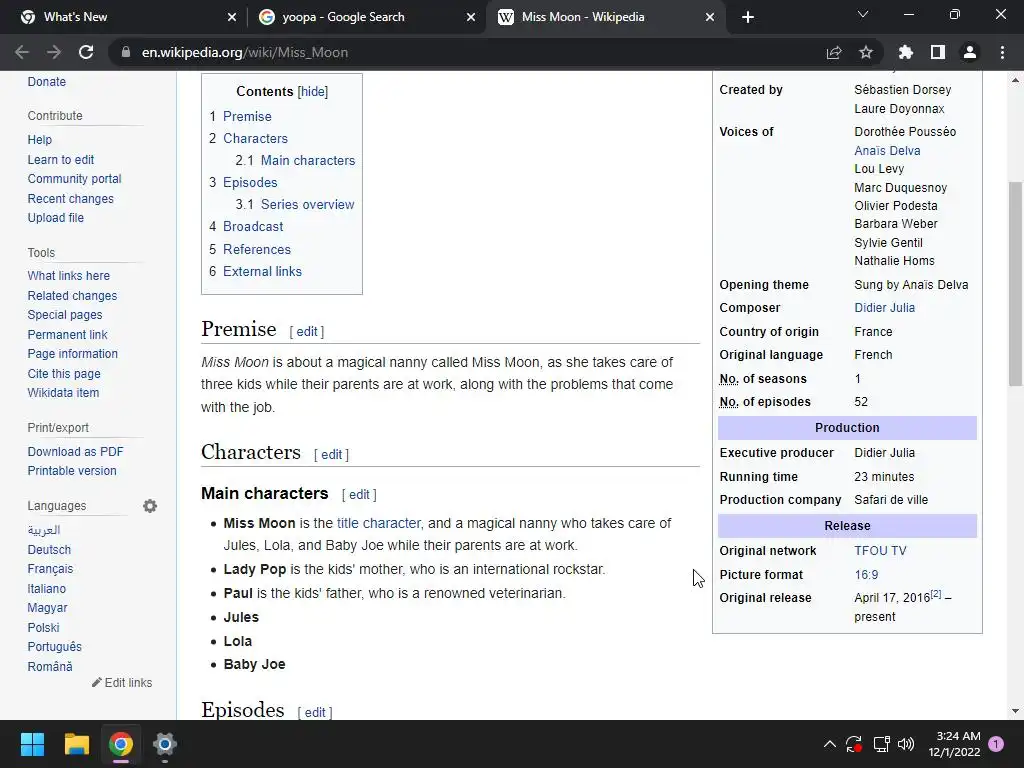The image size is (1024, 768).
Task: Open Anaïs Delva infobox link
Action: coord(888,151)
